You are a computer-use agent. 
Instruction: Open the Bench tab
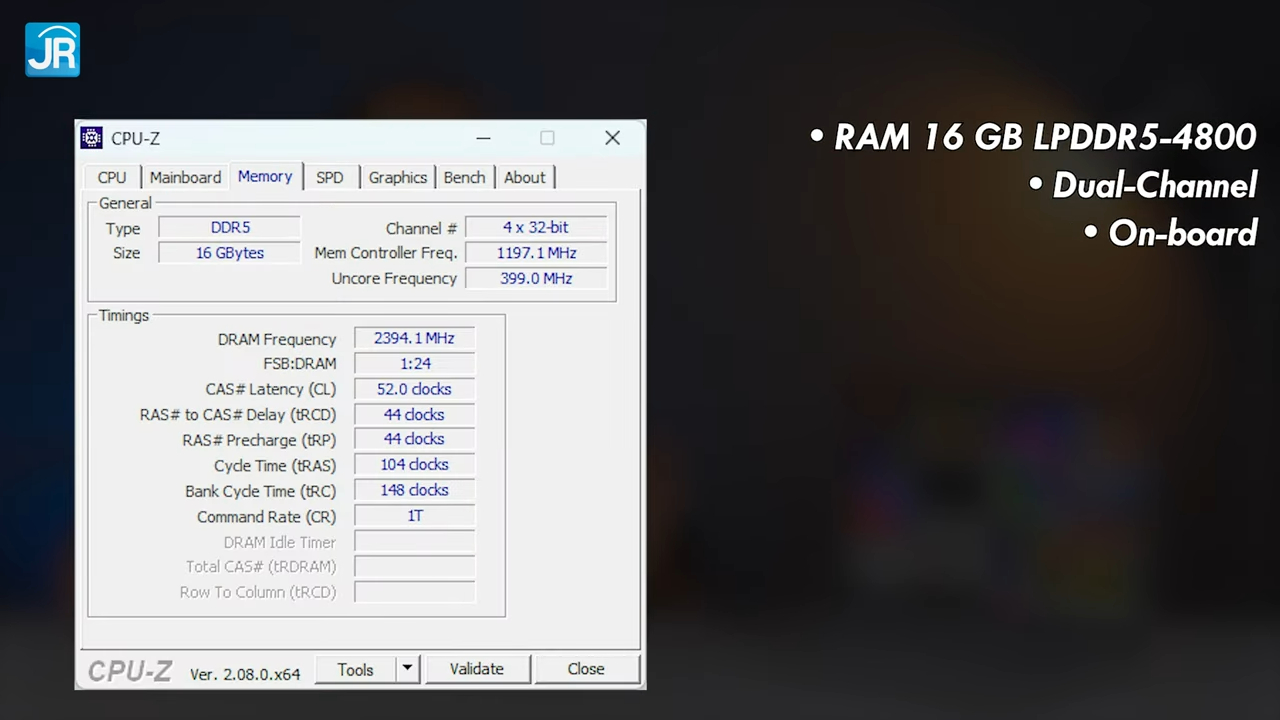[x=464, y=177]
